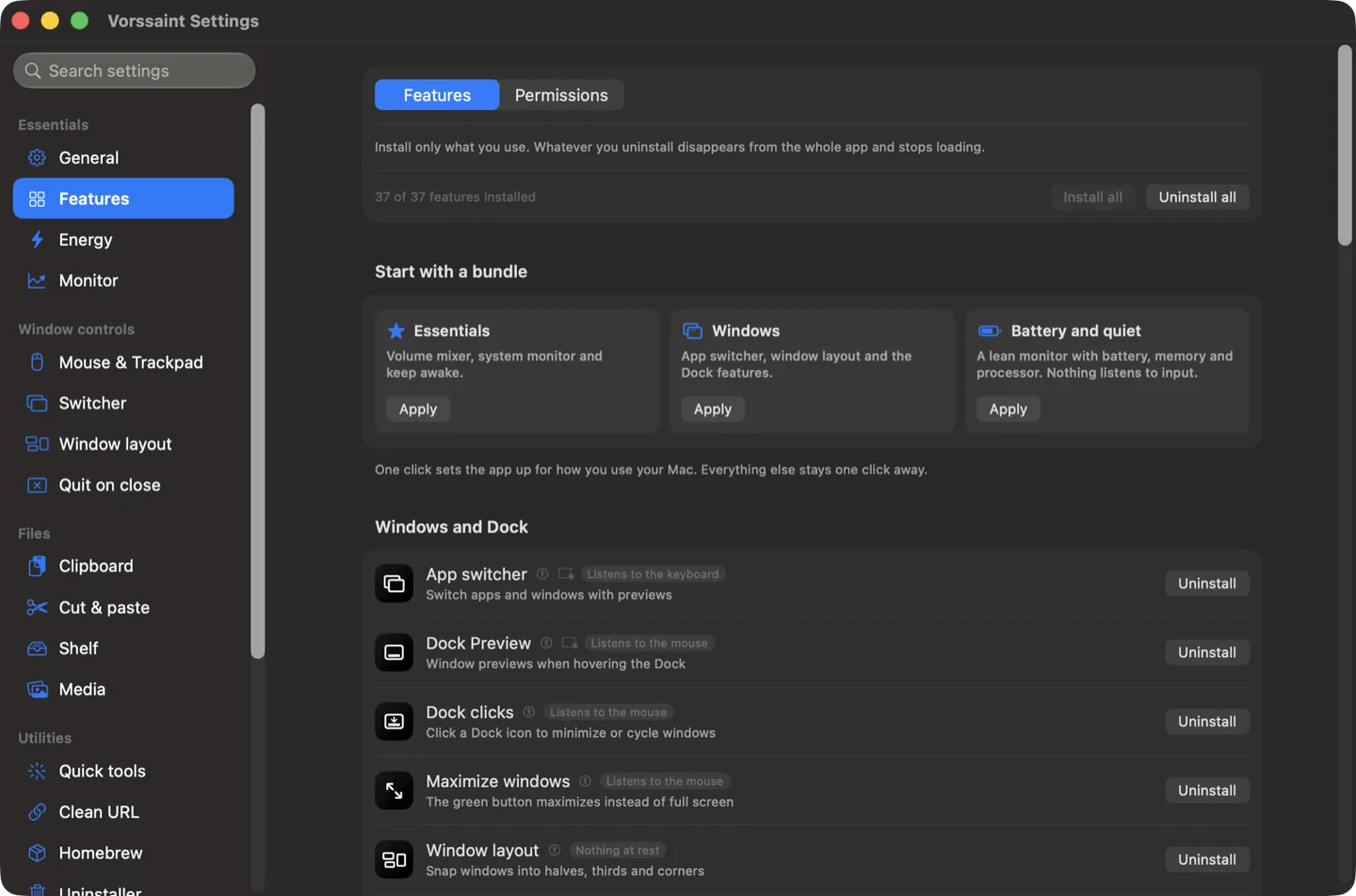
Task: Click the Install all button
Action: click(x=1092, y=197)
